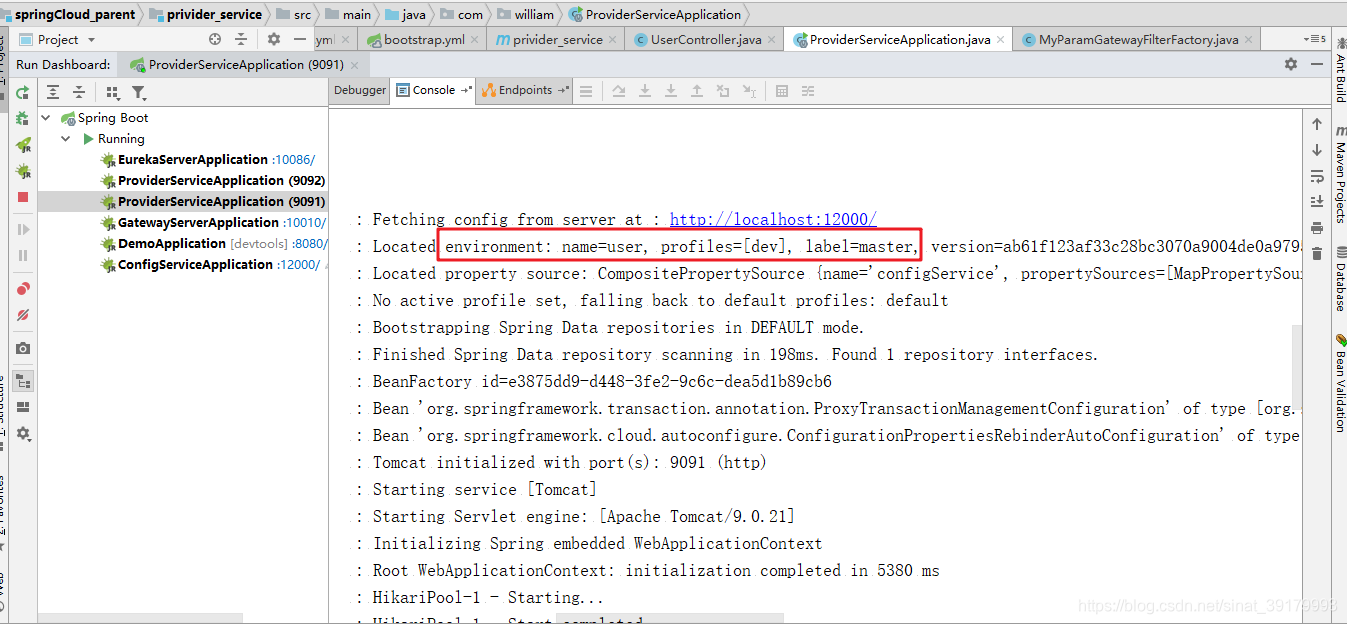Switch to the Endpoints tab
Viewport: 1347px width, 624px height.
tap(524, 90)
